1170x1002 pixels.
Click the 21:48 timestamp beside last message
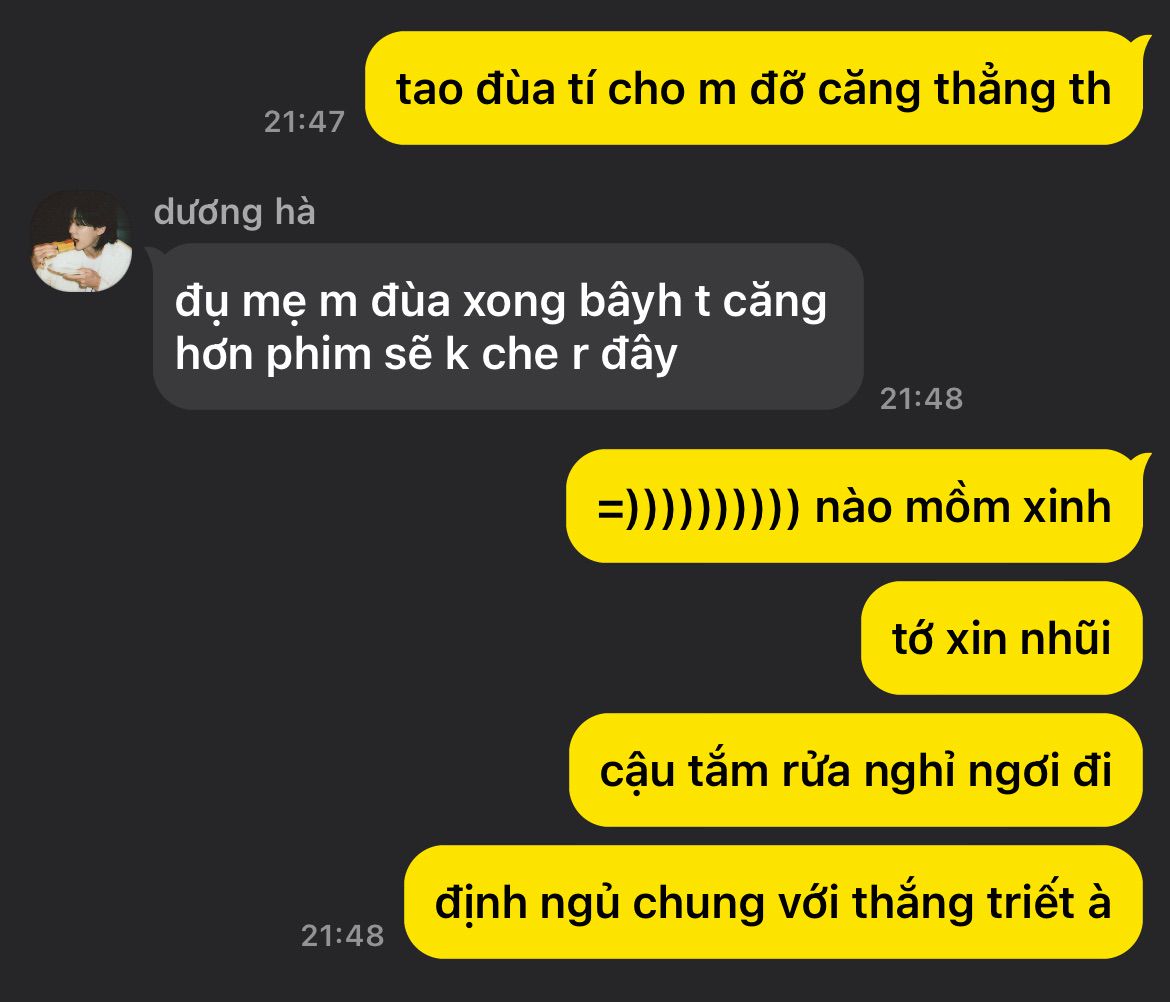click(342, 936)
